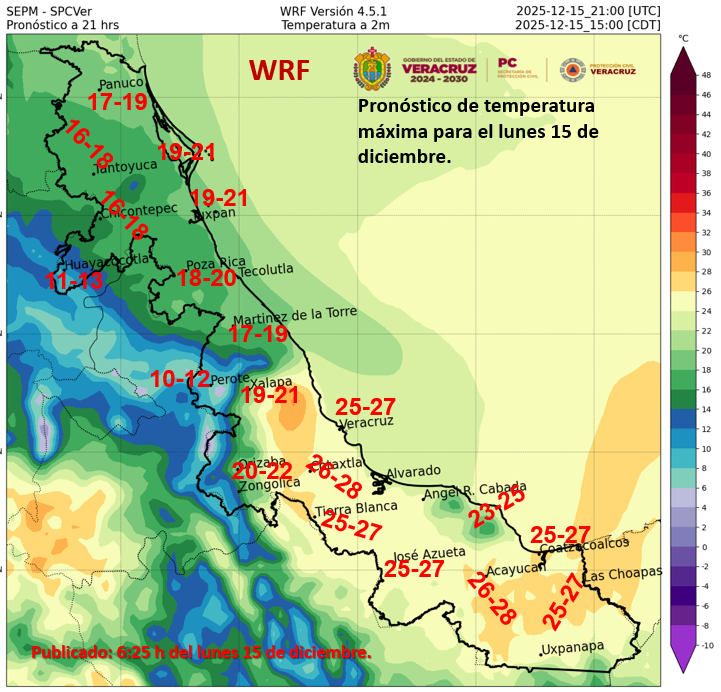Image resolution: width=721 pixels, height=692 pixels.
Task: Click the 11-13 temperature near Huayacocotla
Action: 74,281
